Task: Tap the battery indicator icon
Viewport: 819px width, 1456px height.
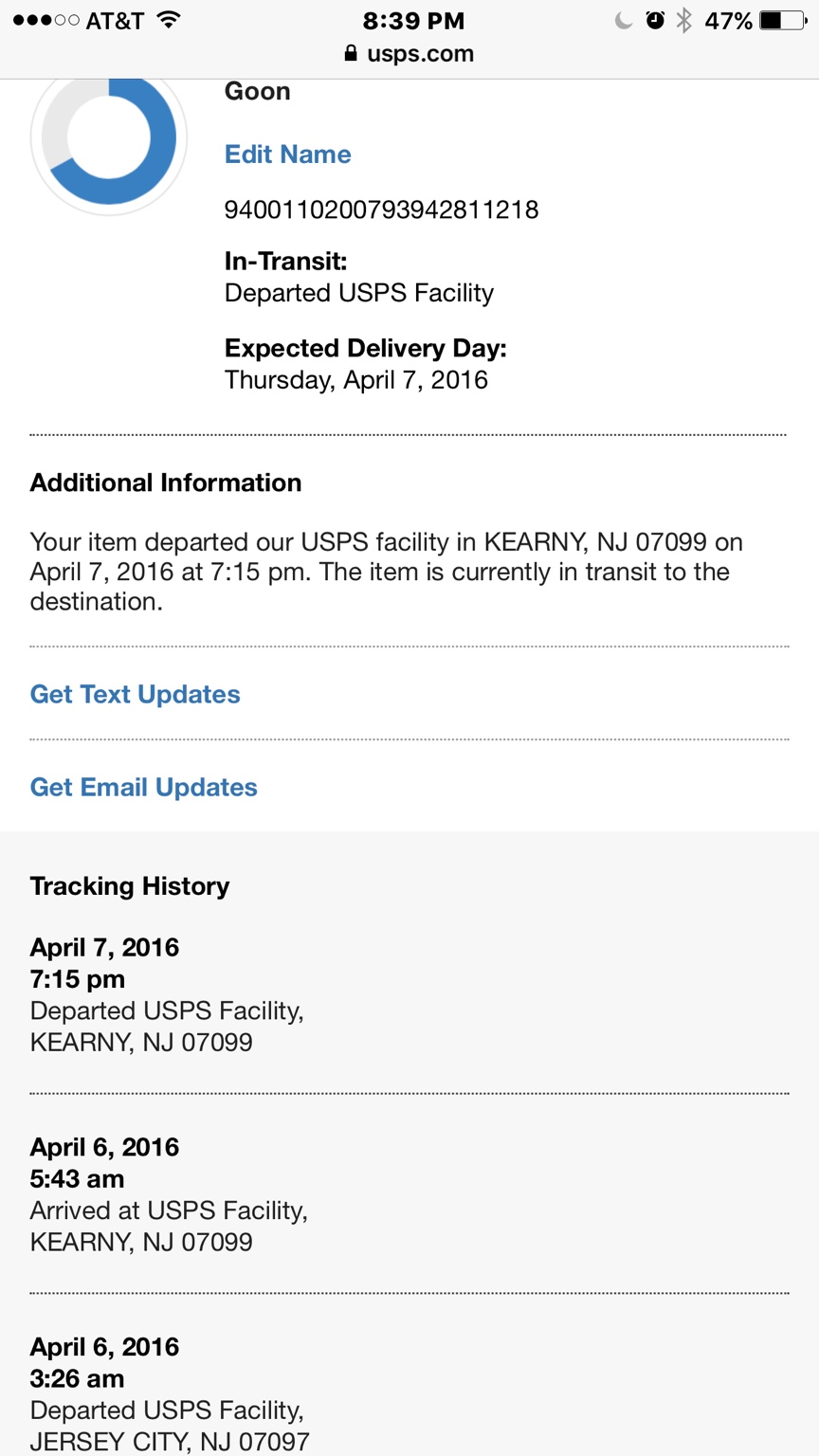Action: [783, 20]
